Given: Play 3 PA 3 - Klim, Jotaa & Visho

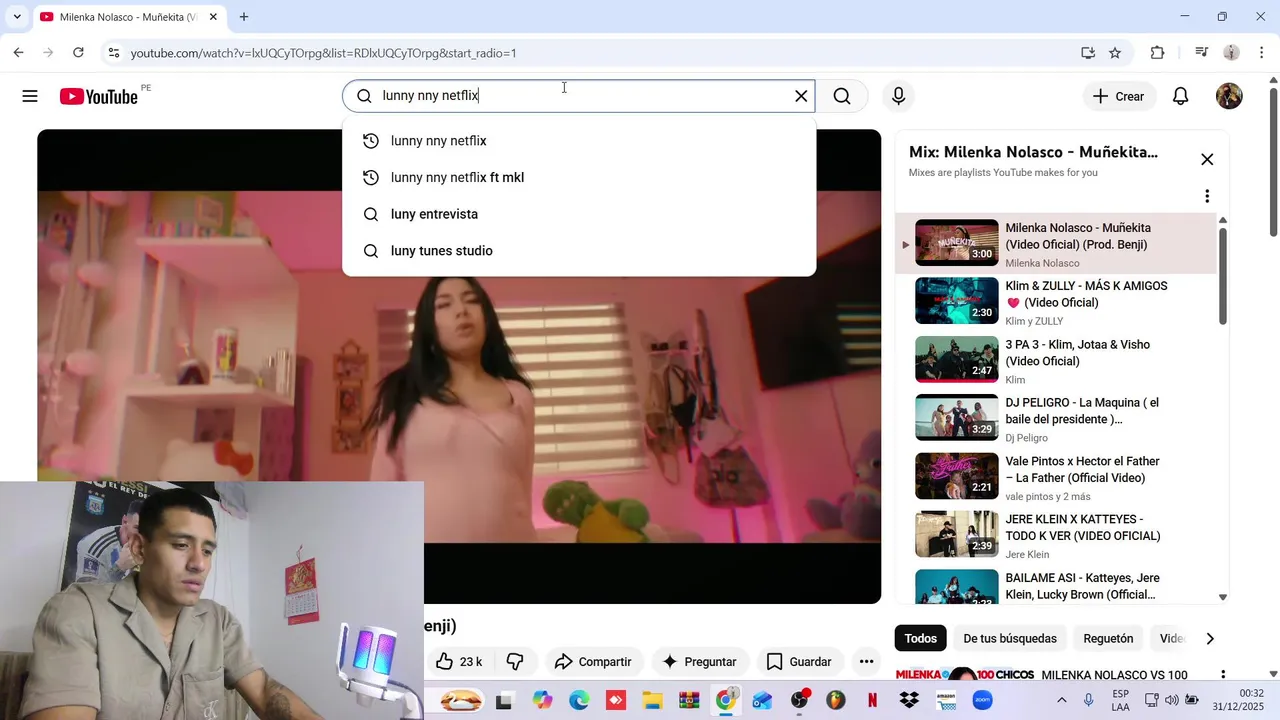Looking at the screenshot, I should coord(1055,360).
